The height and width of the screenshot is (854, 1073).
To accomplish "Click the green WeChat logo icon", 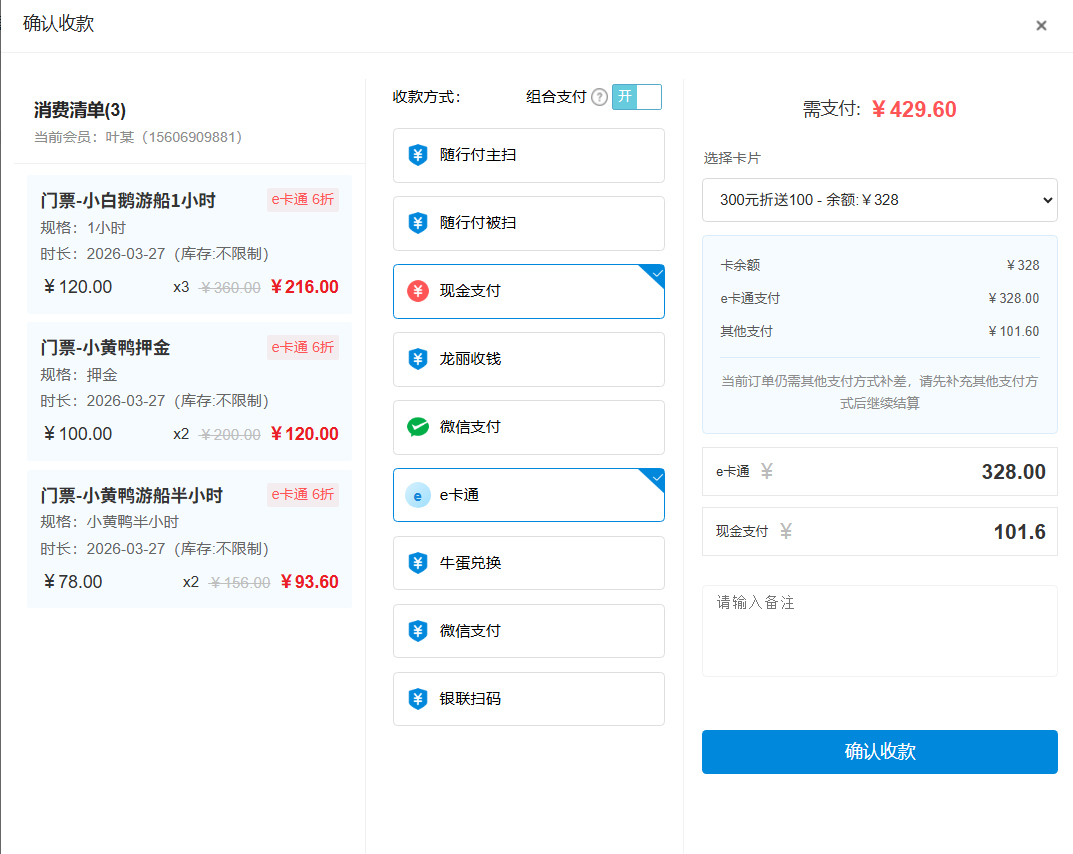I will tap(418, 427).
